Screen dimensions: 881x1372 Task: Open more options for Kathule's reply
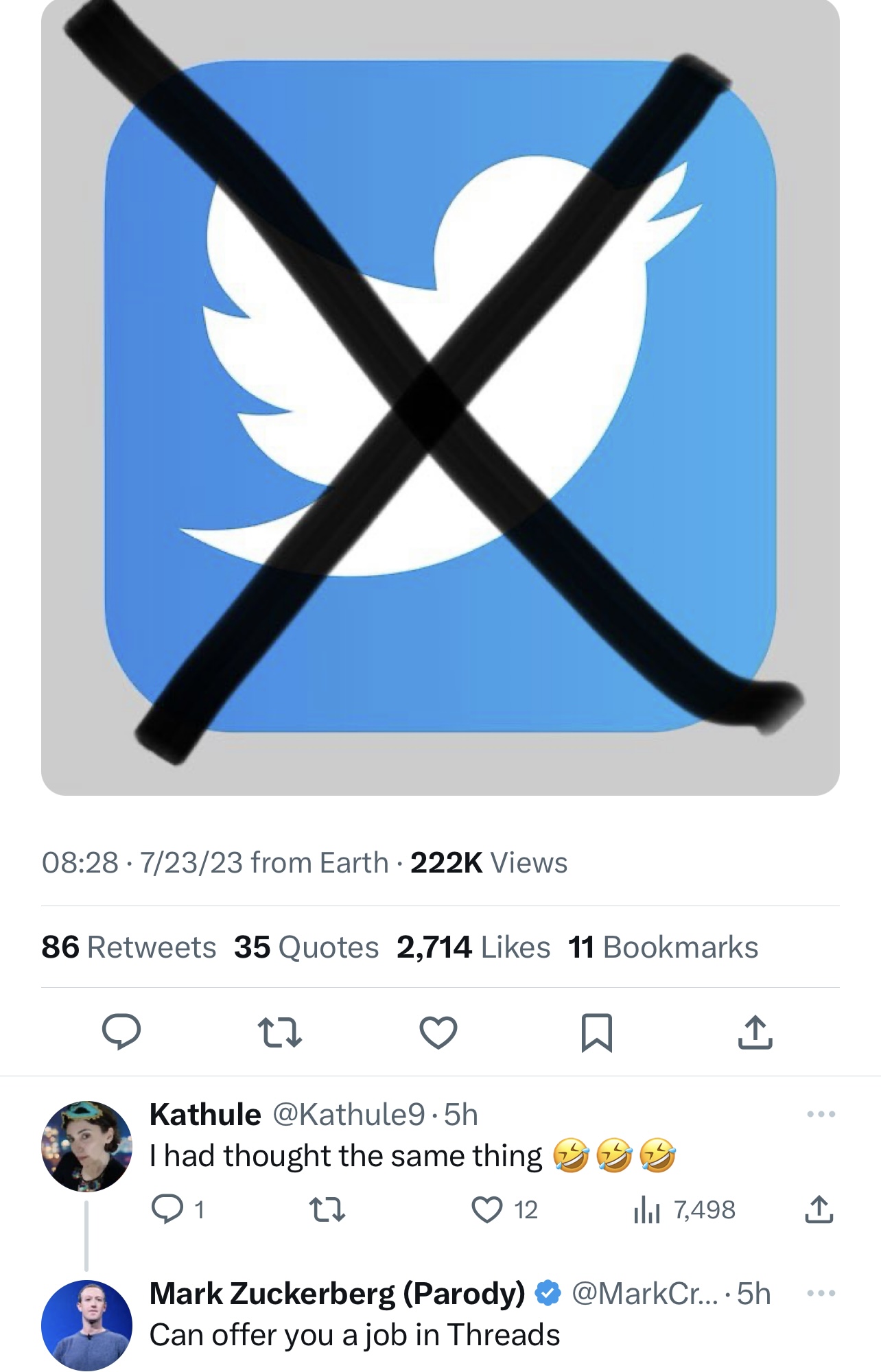pyautogui.click(x=821, y=1114)
